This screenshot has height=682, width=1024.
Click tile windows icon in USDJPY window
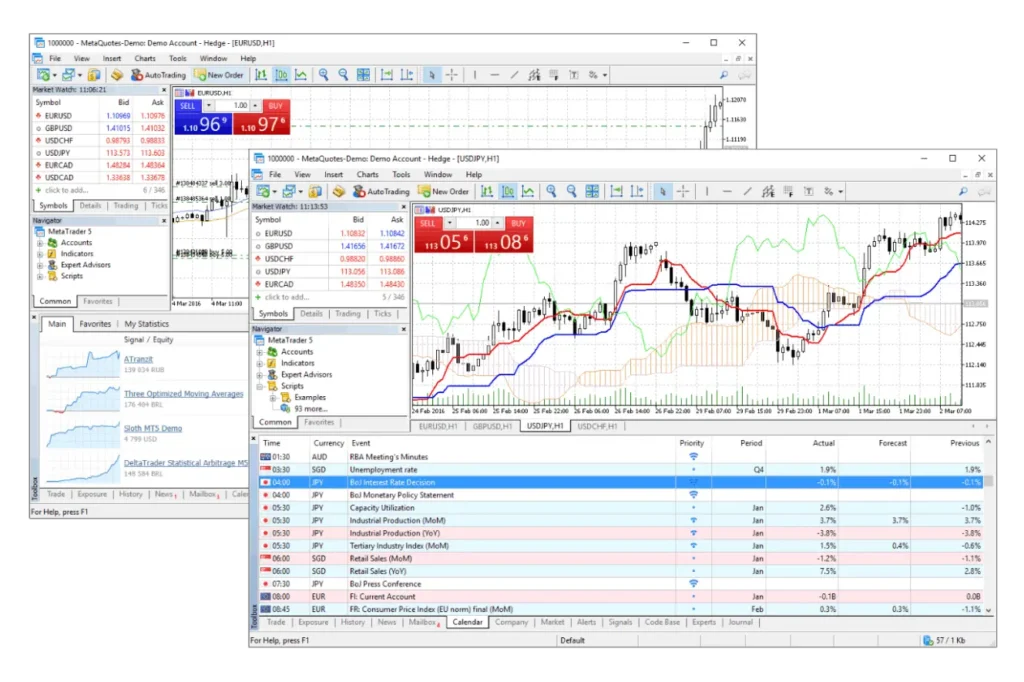click(x=593, y=191)
